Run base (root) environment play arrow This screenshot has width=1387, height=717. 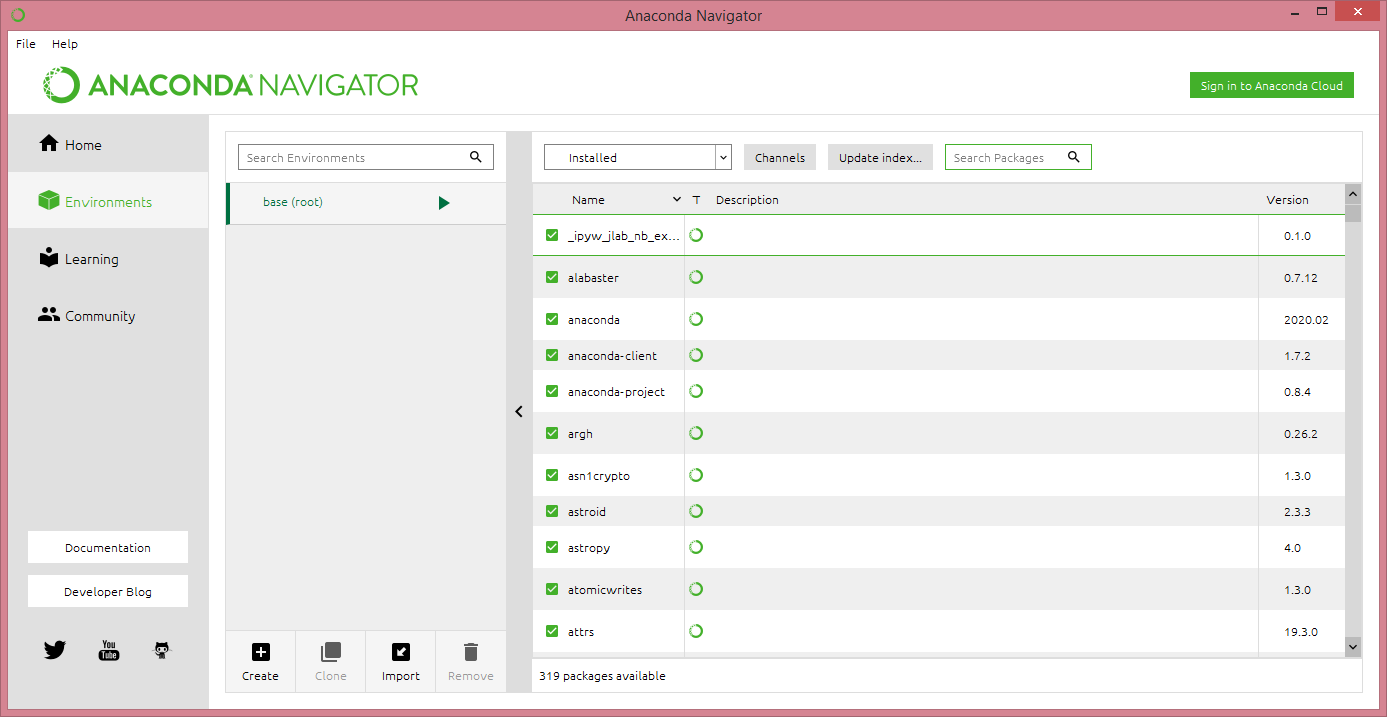[x=444, y=203]
